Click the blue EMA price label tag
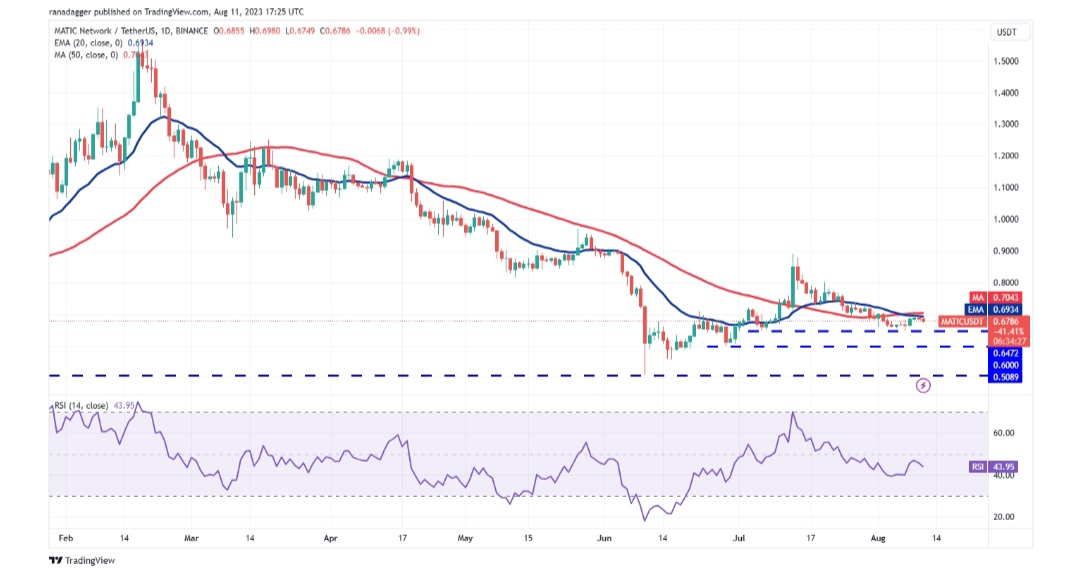 point(1004,310)
